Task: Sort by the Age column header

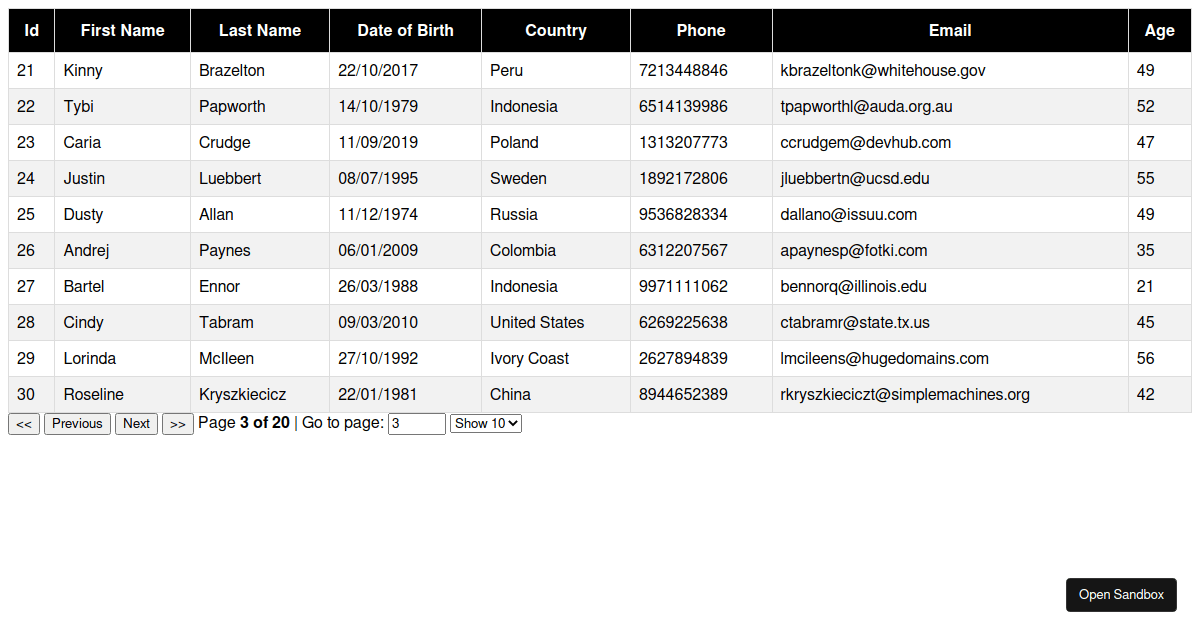Action: [1160, 30]
